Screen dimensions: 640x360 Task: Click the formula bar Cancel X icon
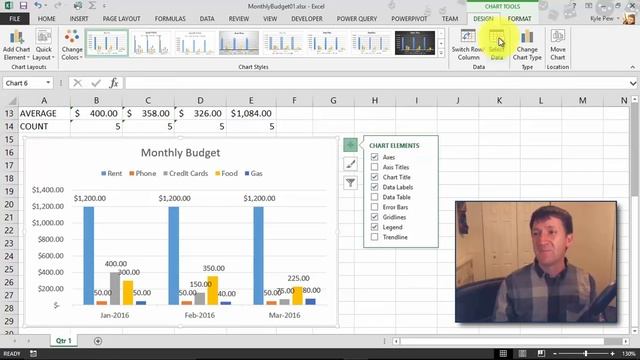78,83
